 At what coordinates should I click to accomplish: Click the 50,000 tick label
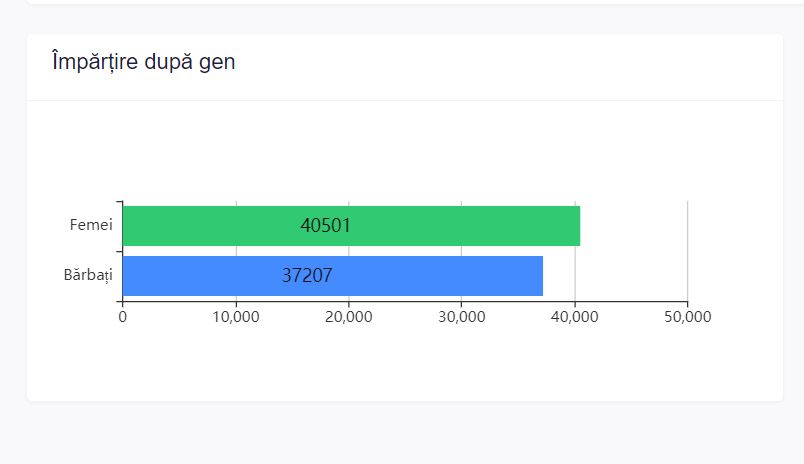tap(688, 317)
